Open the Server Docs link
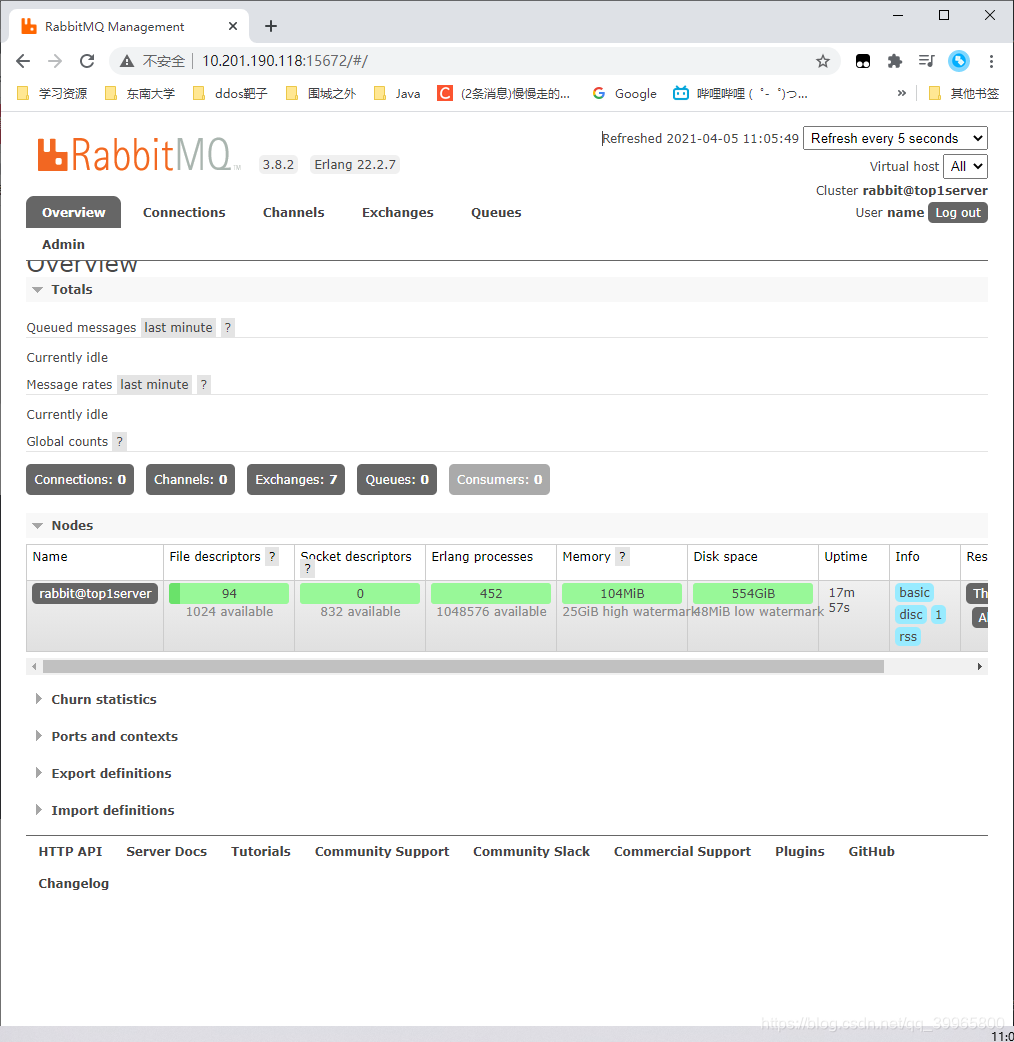This screenshot has width=1014, height=1042. pos(167,852)
